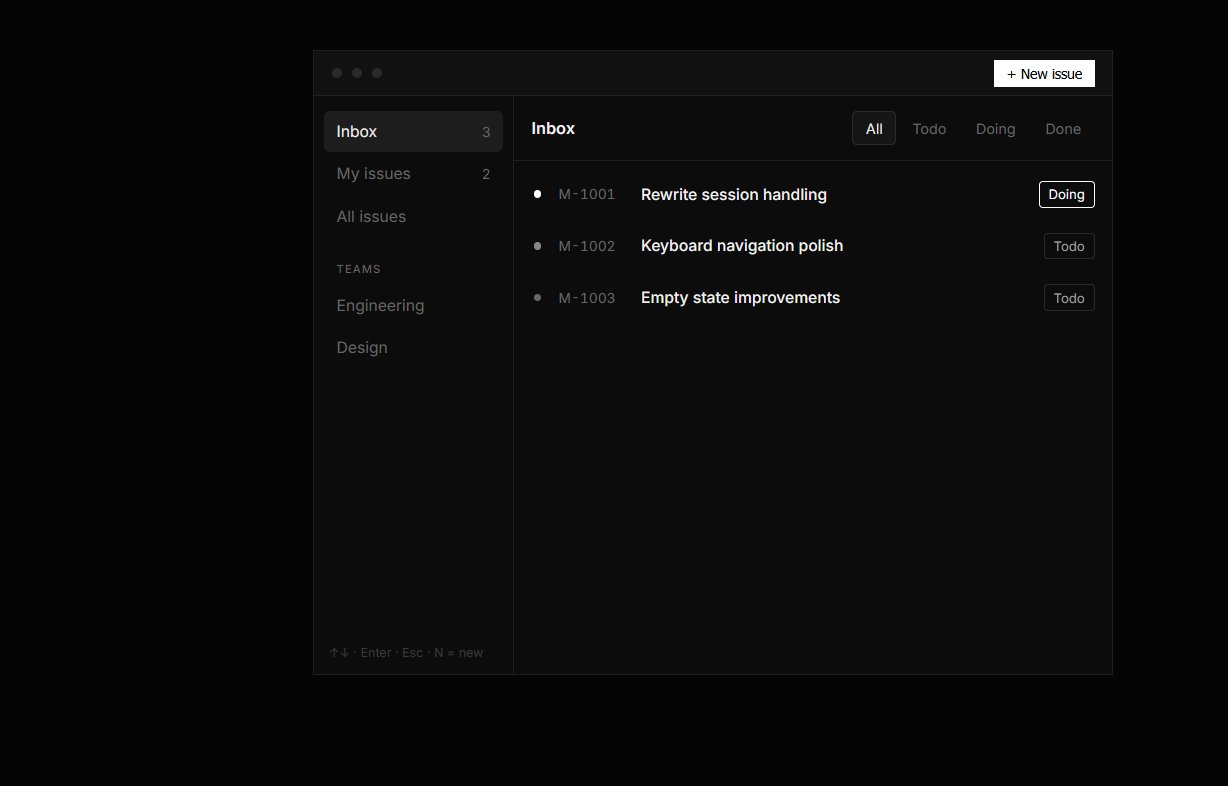Click the Inbox heading in main panel
Viewport: 1228px width, 786px height.
[553, 128]
